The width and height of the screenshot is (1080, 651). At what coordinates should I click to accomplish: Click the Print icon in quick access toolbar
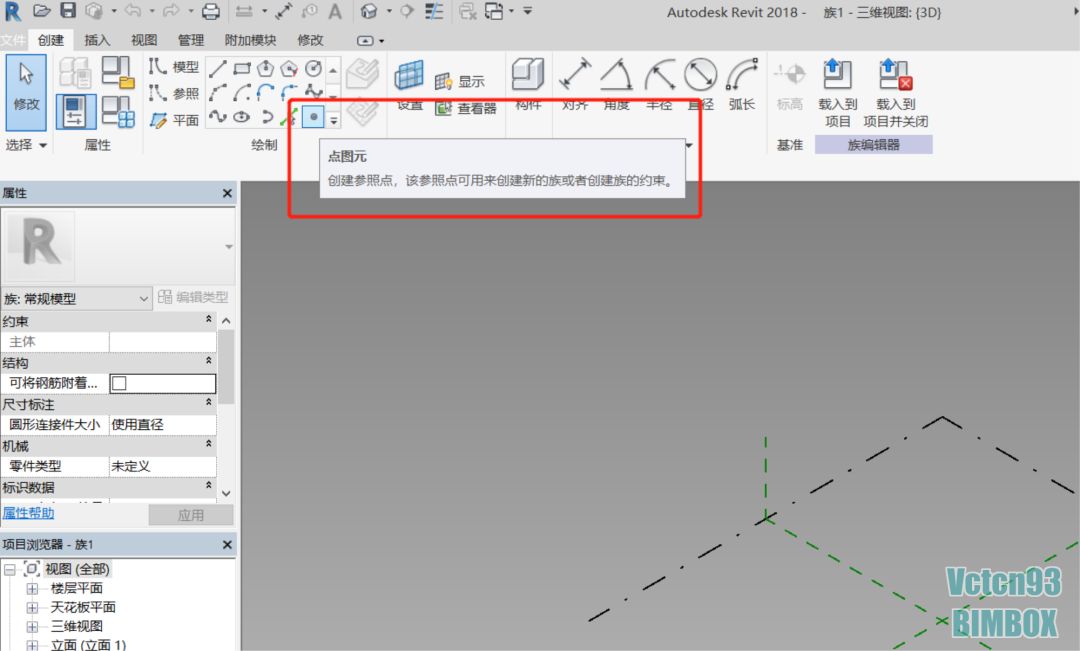211,12
